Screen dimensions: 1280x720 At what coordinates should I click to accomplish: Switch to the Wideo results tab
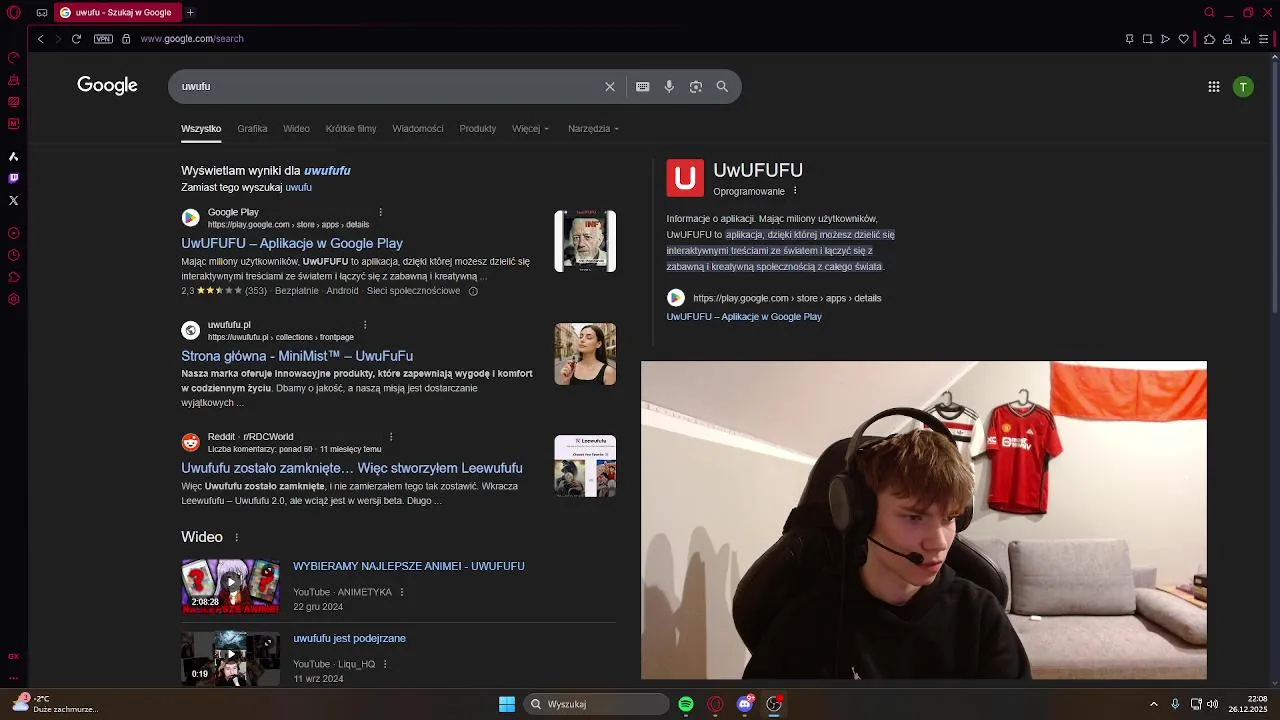point(296,129)
